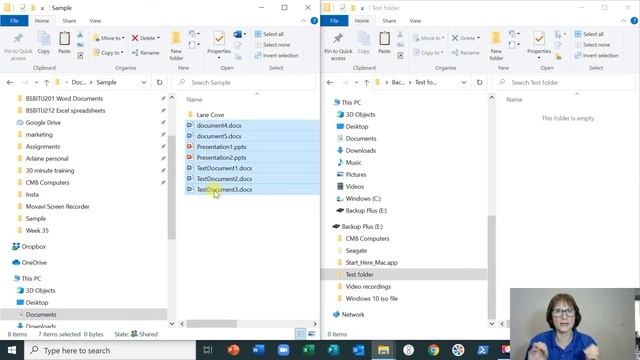Select Seagate folder in Test folder window
Viewport: 640px width, 360px height.
pyautogui.click(x=356, y=251)
